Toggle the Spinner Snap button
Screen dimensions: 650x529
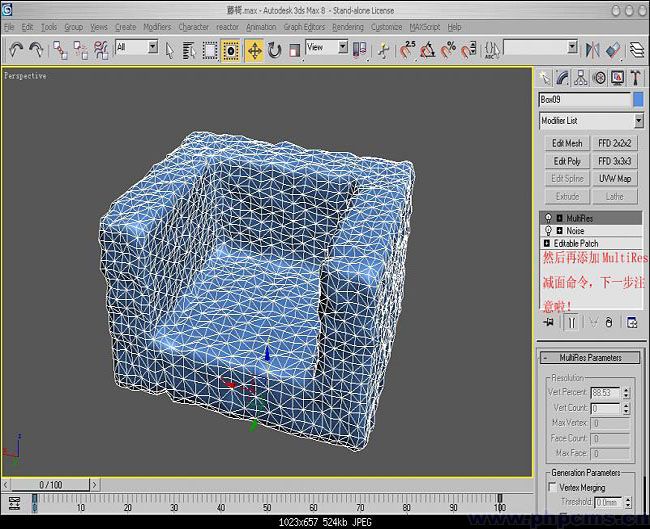click(x=468, y=51)
